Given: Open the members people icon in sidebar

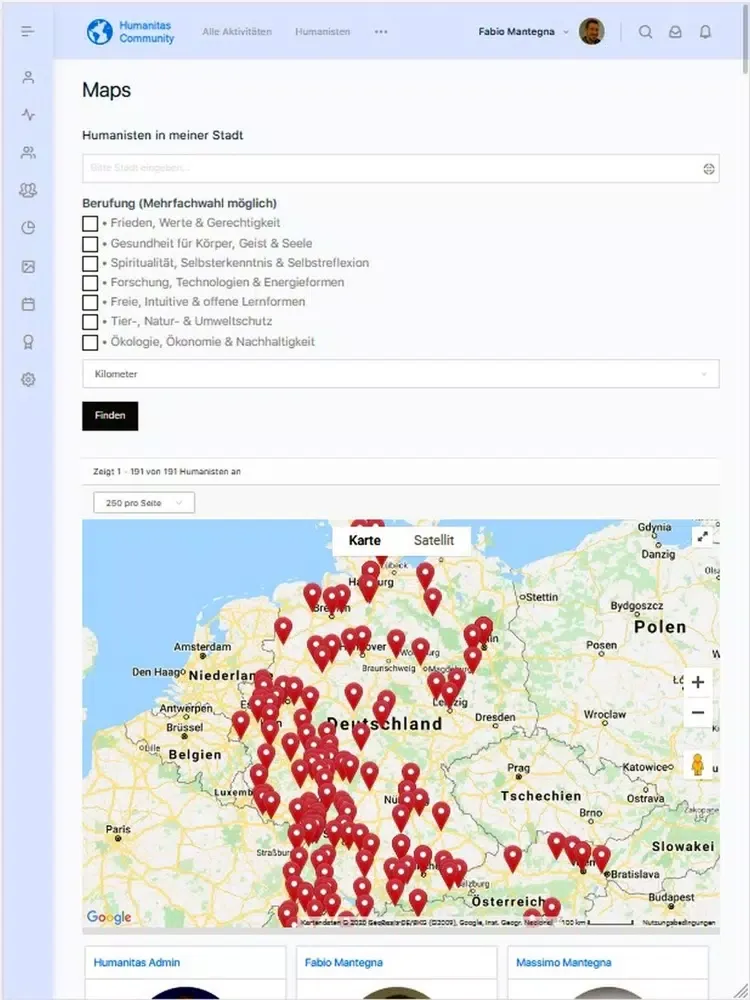Looking at the screenshot, I should (28, 152).
